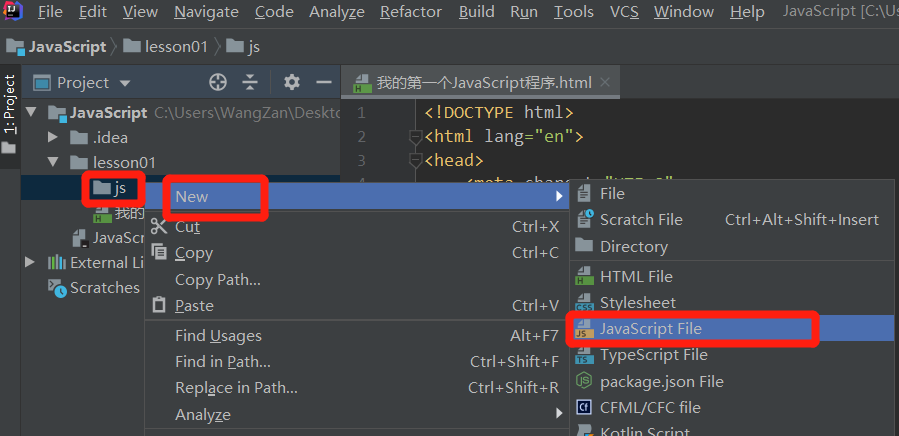
Task: Open the VCS menu
Action: click(624, 11)
